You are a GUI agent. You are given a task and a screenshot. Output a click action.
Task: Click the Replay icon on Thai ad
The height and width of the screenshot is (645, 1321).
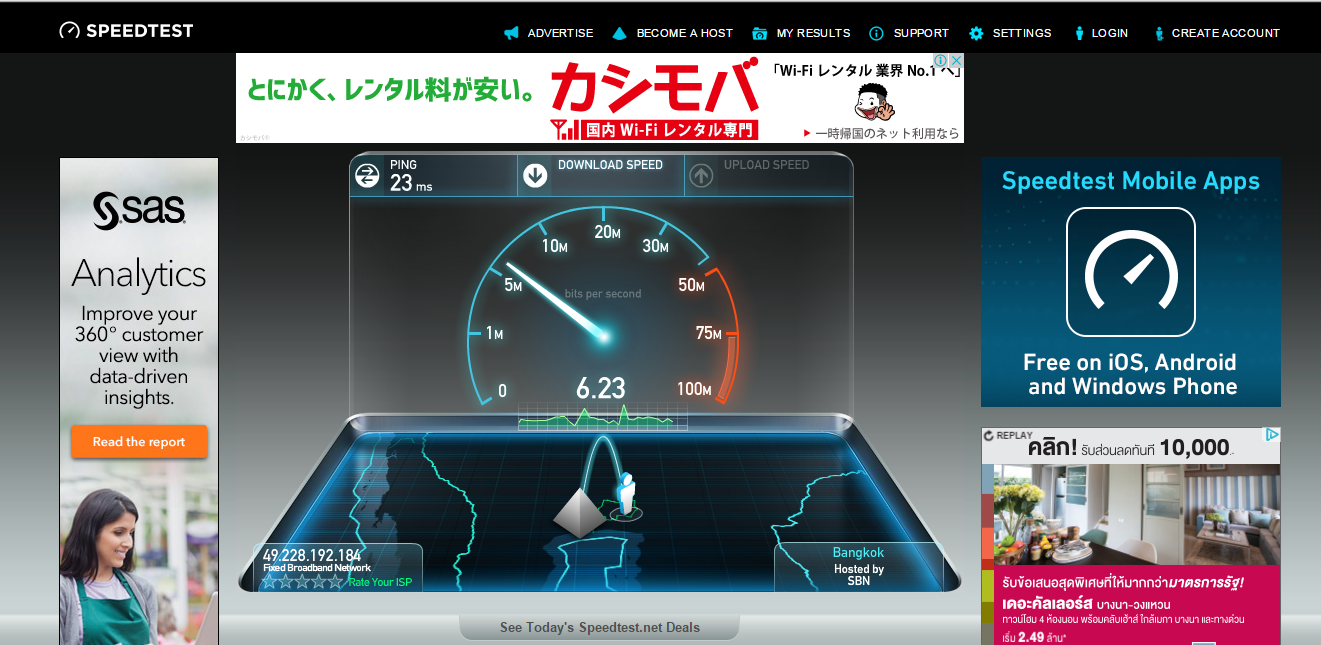[x=988, y=436]
